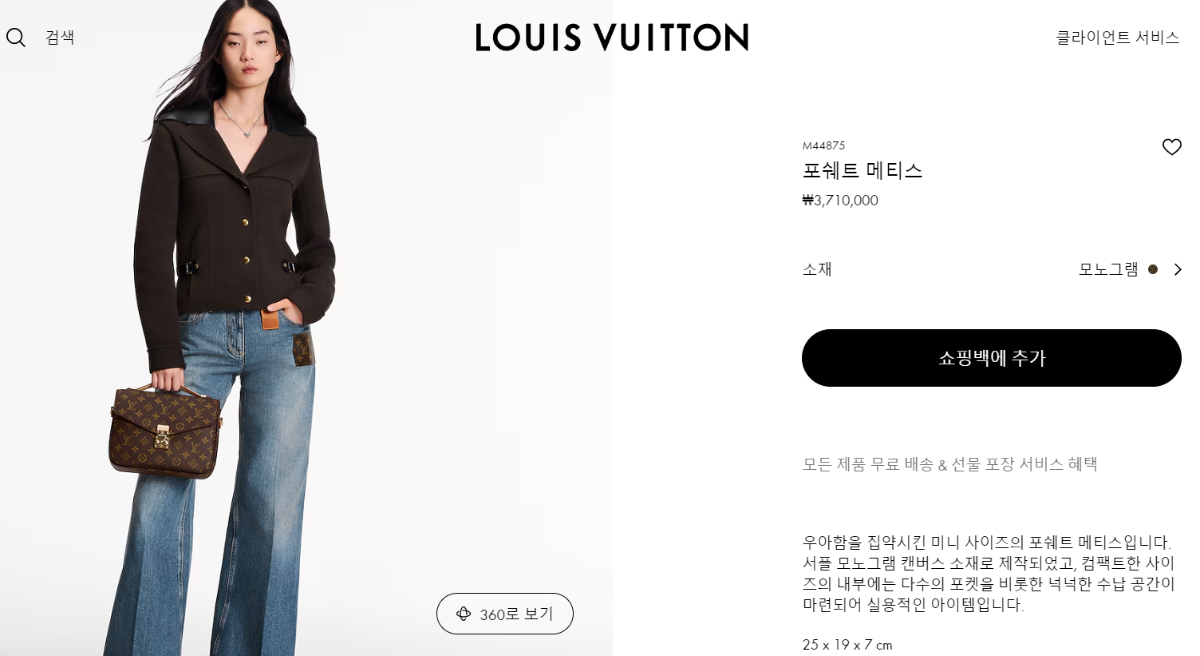
Task: Click the 소재 row label
Action: pos(817,269)
